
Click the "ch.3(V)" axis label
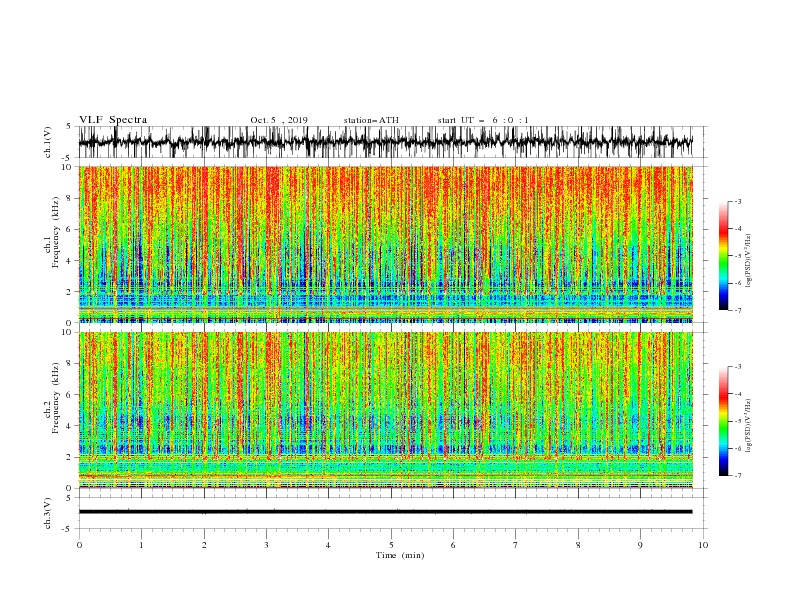pyautogui.click(x=48, y=513)
